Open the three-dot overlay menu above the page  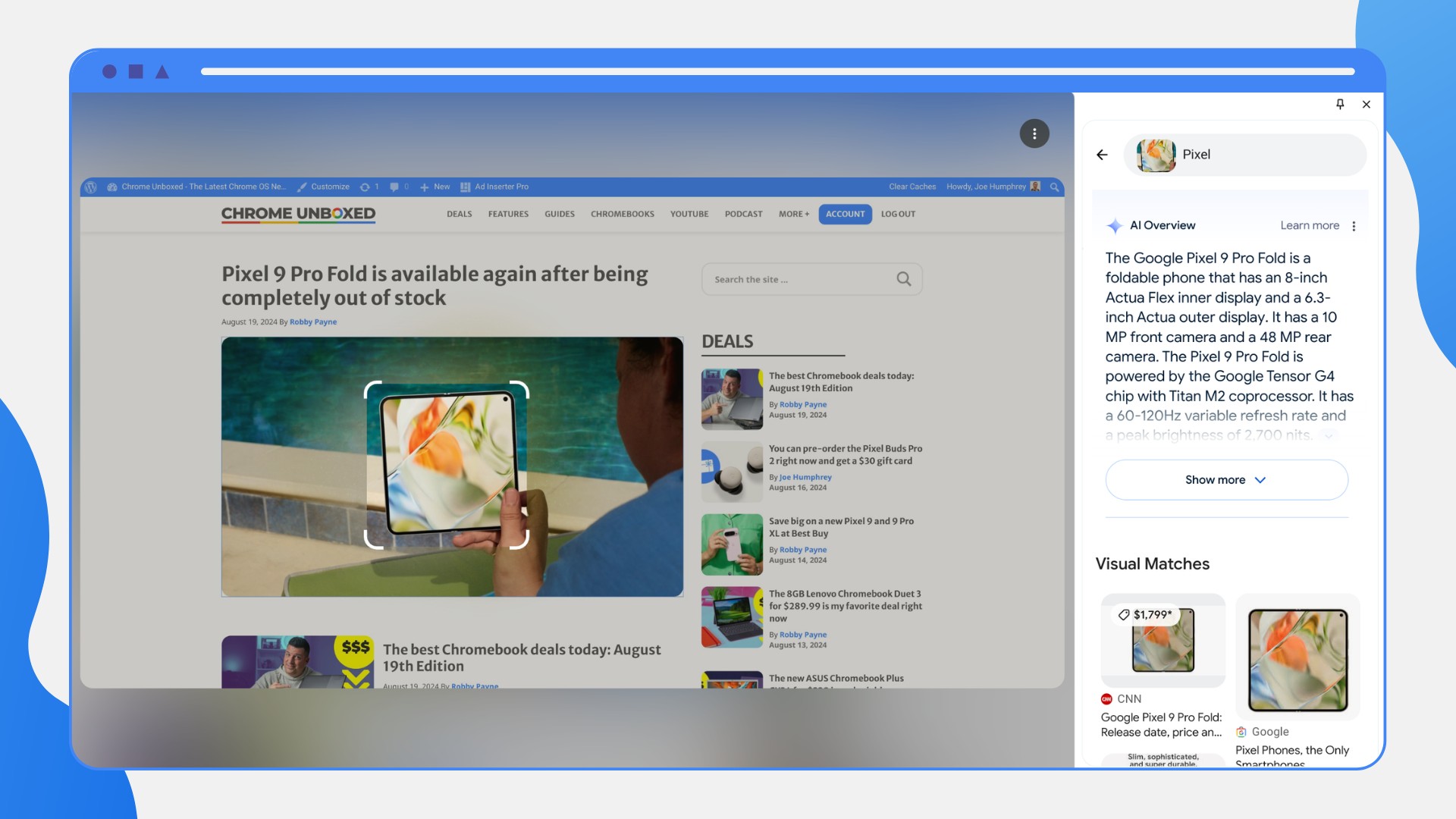point(1034,133)
